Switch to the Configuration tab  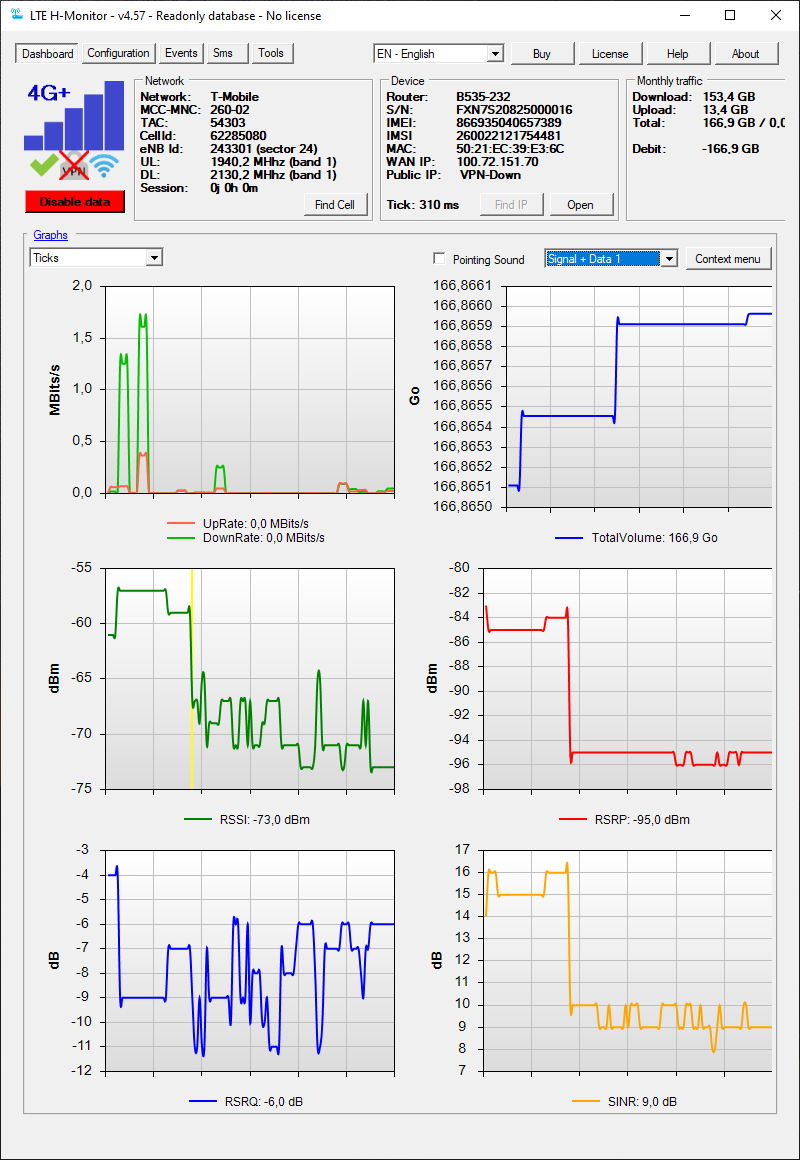point(118,53)
